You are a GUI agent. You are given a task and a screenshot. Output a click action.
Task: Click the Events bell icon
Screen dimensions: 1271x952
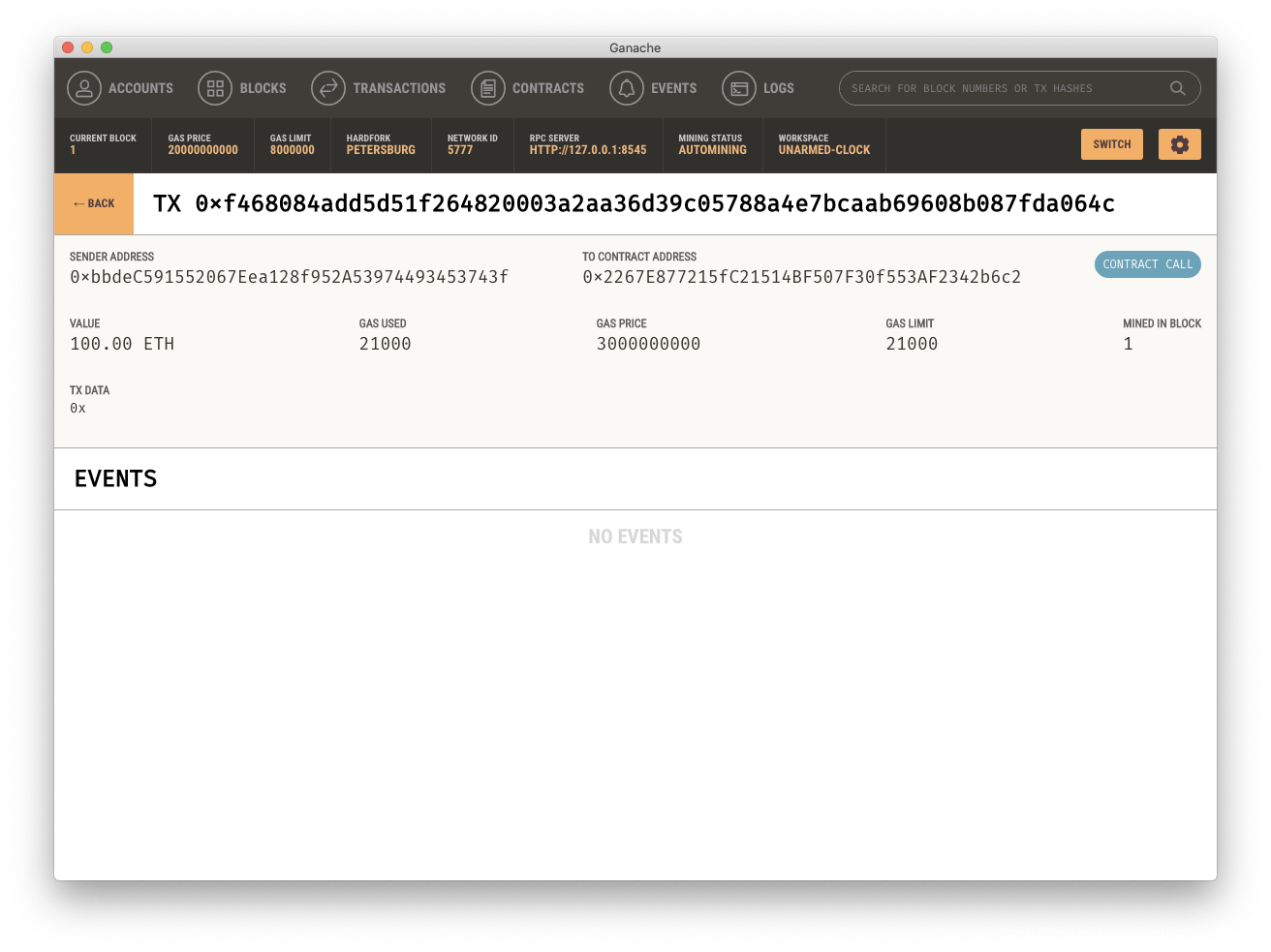click(627, 88)
